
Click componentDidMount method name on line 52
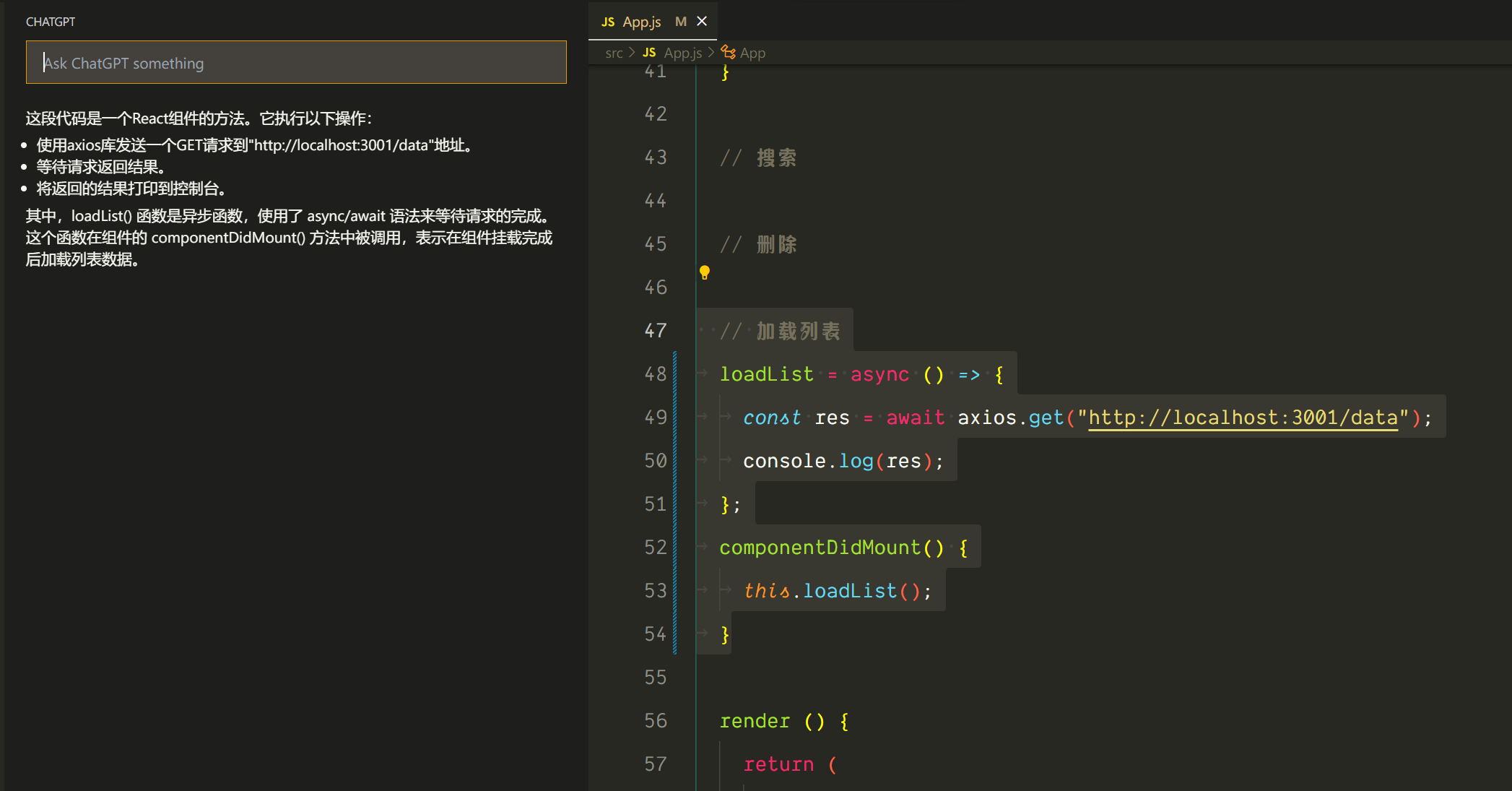pos(820,548)
